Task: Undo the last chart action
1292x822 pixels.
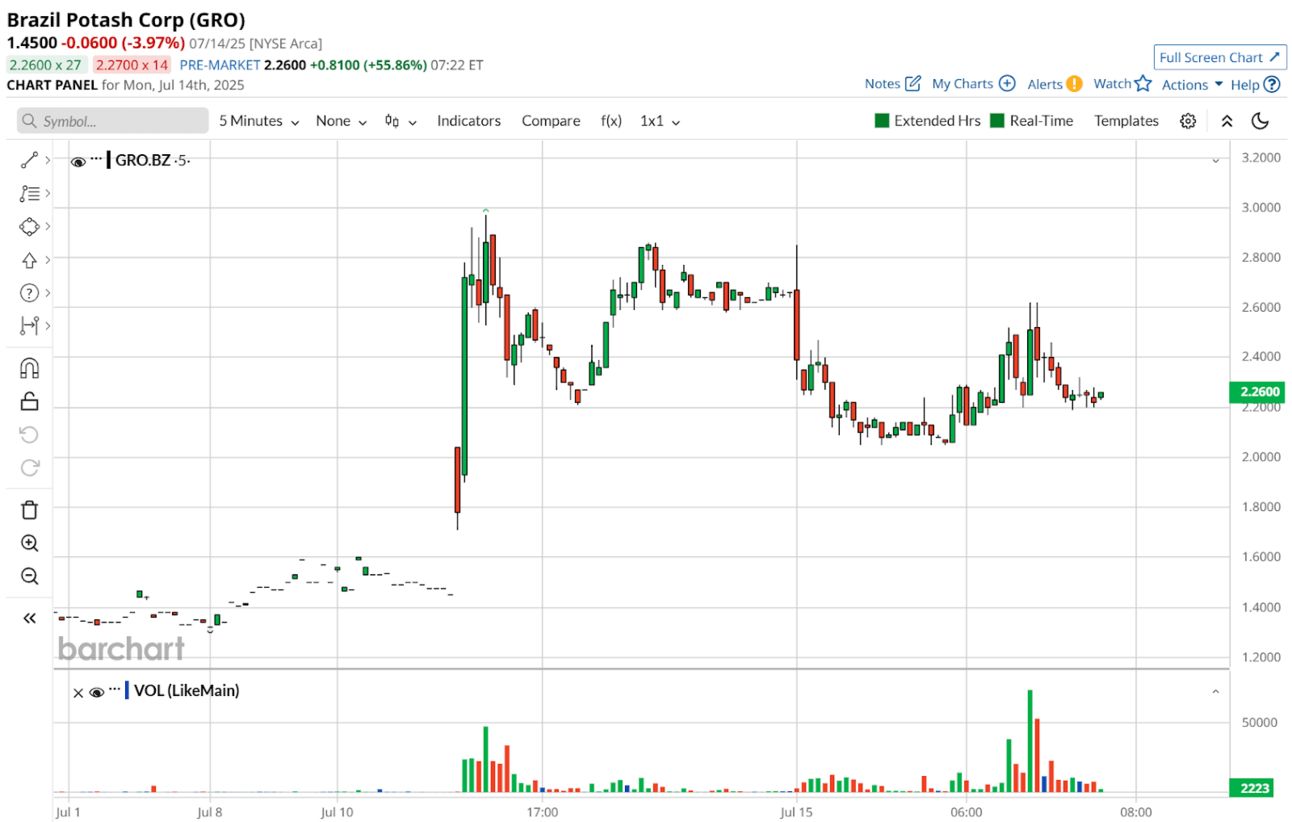Action: (29, 435)
